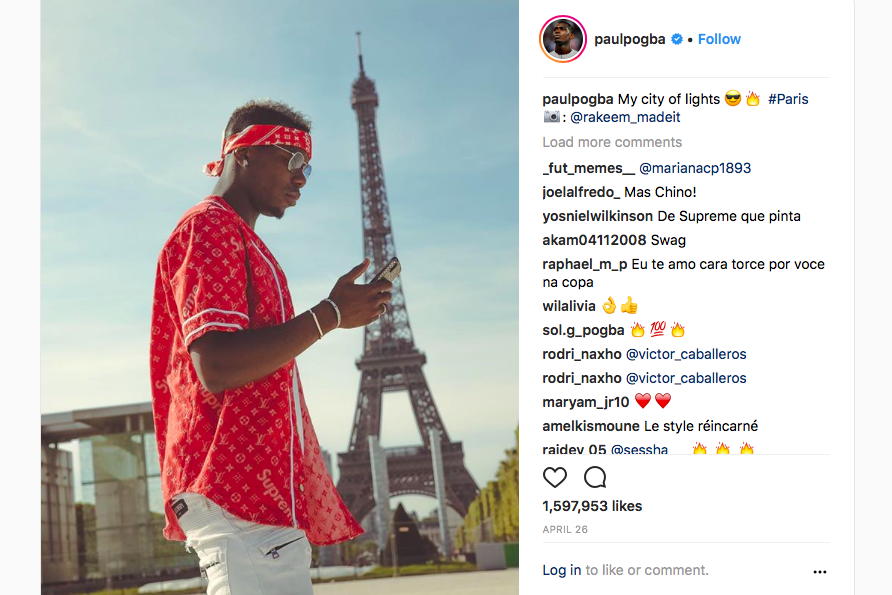The width and height of the screenshot is (892, 595).
Task: Open the paulpogba username in the header
Action: point(630,39)
